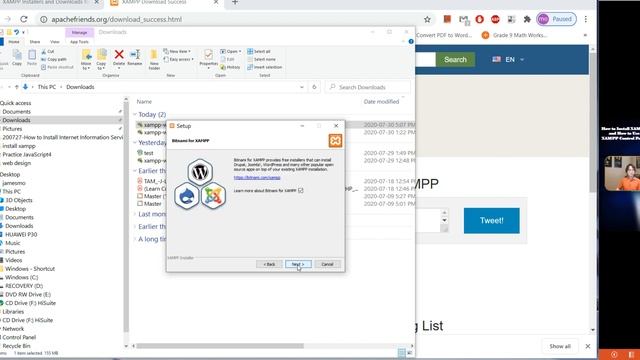This screenshot has width=640, height=360.
Task: Click Copy path in the Clipboard group
Action: point(54,59)
